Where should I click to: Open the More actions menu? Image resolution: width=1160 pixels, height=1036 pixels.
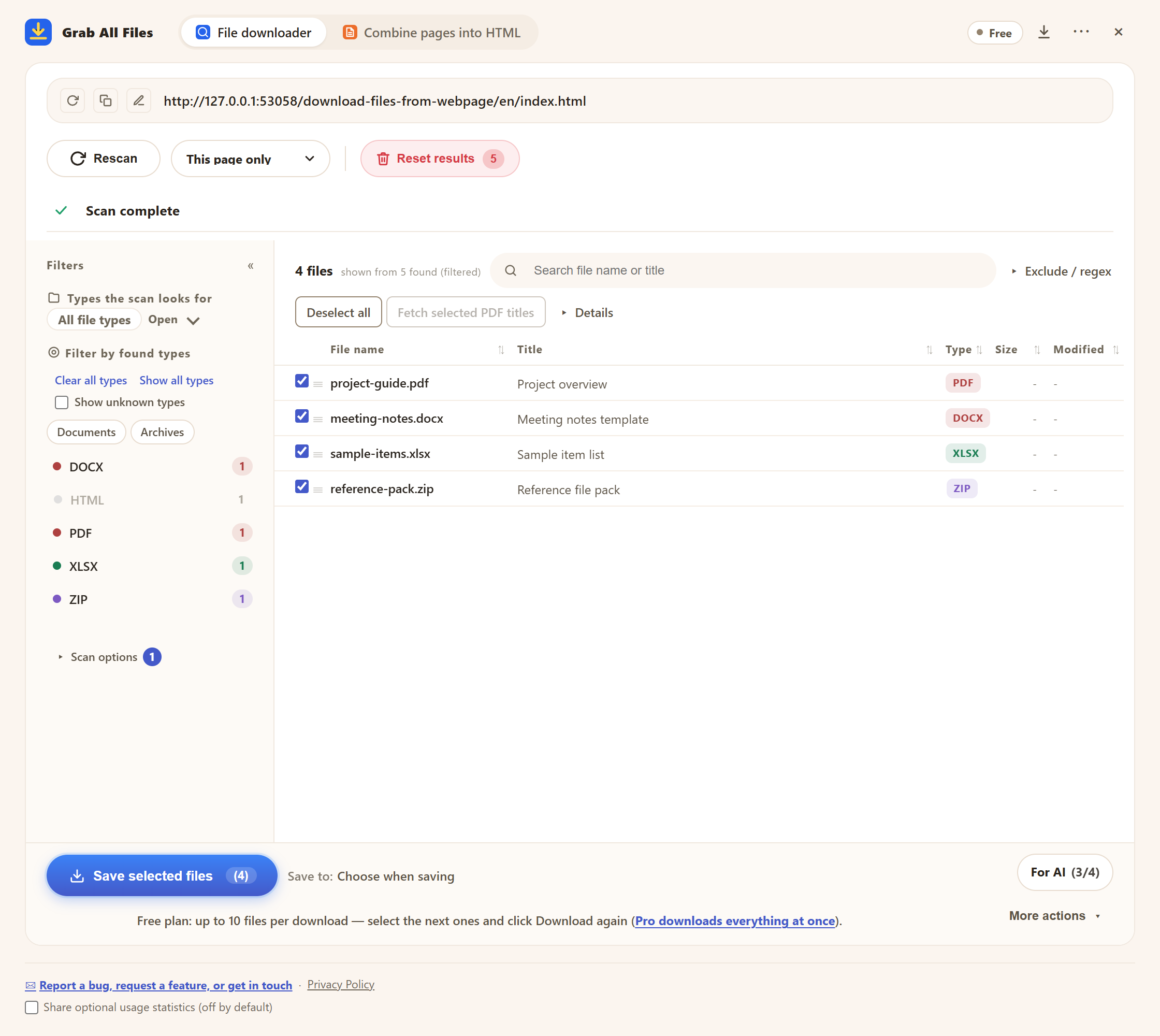point(1055,915)
